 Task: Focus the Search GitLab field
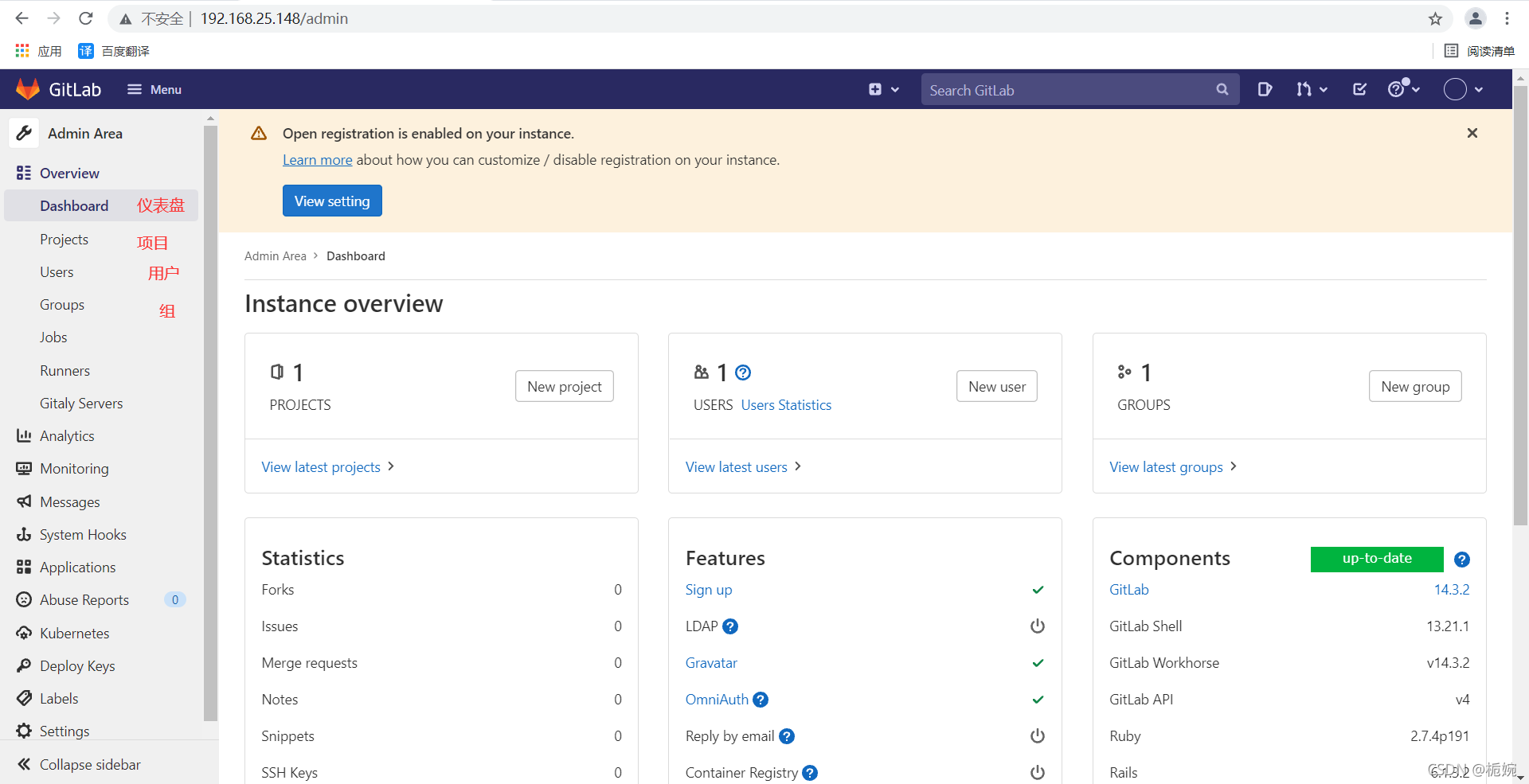coord(1080,90)
